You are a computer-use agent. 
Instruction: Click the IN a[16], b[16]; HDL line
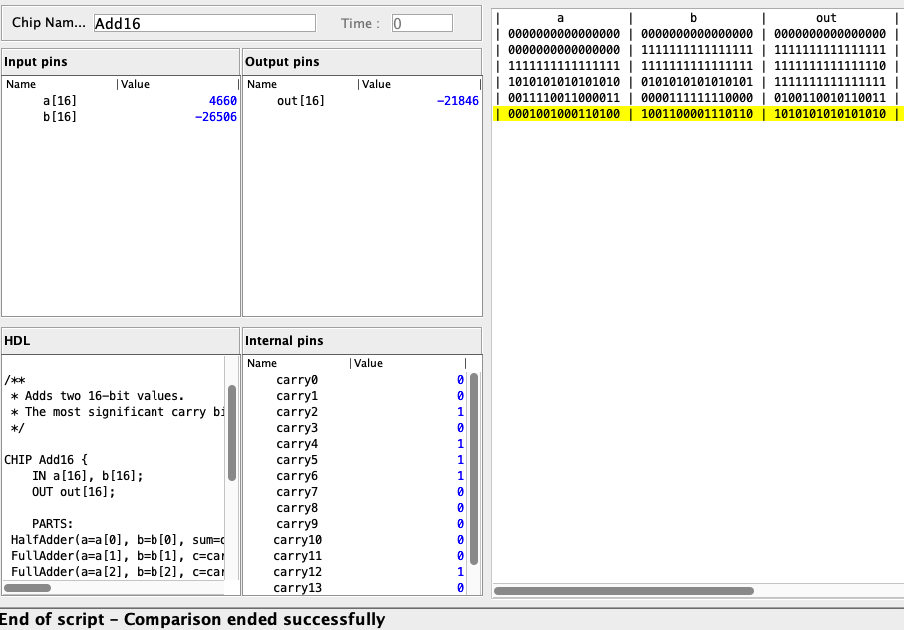pos(88,476)
